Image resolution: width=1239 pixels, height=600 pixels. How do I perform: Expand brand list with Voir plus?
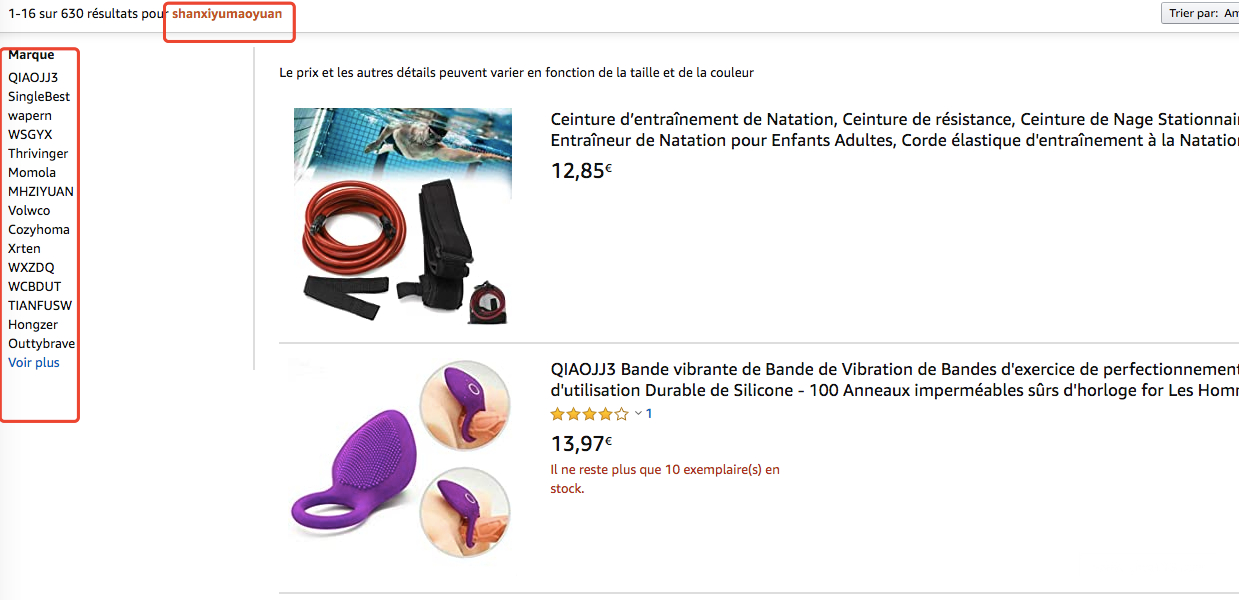click(34, 363)
